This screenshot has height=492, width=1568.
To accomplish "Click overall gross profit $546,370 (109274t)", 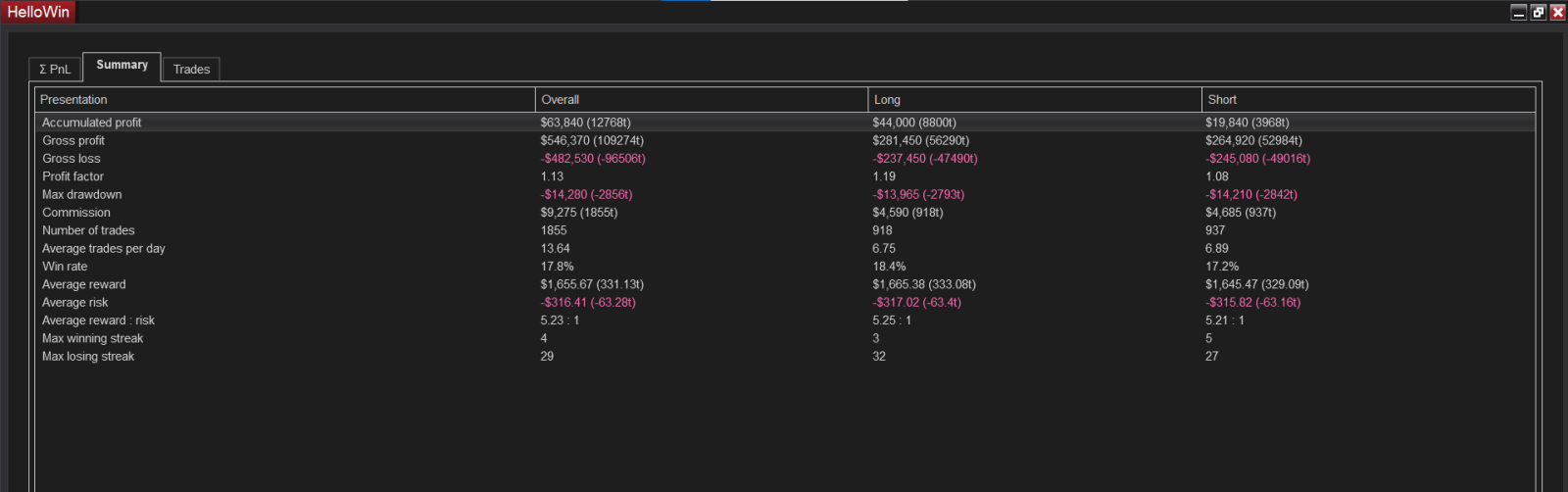I will pyautogui.click(x=592, y=140).
